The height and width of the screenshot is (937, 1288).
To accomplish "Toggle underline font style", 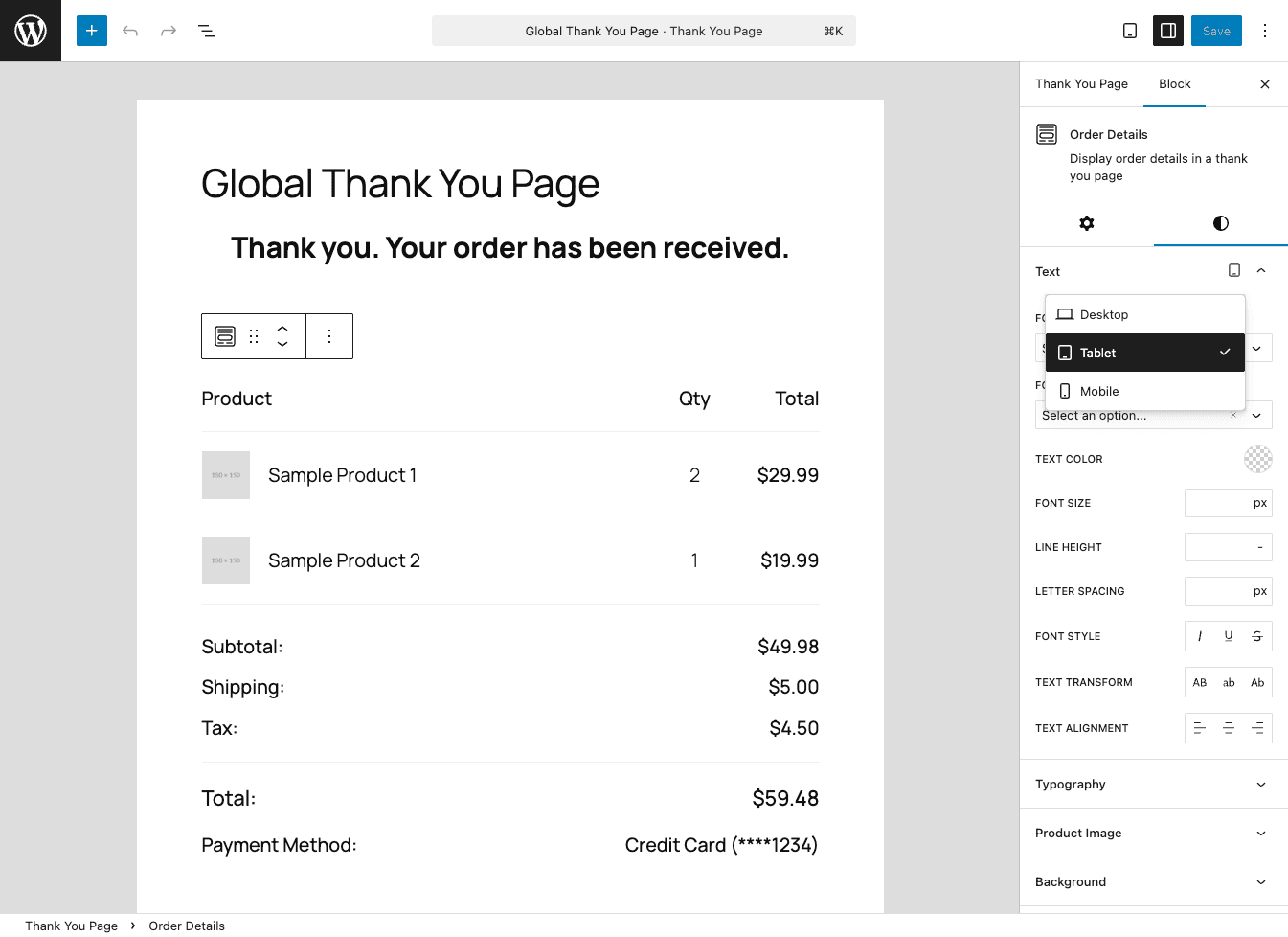I will coord(1229,636).
